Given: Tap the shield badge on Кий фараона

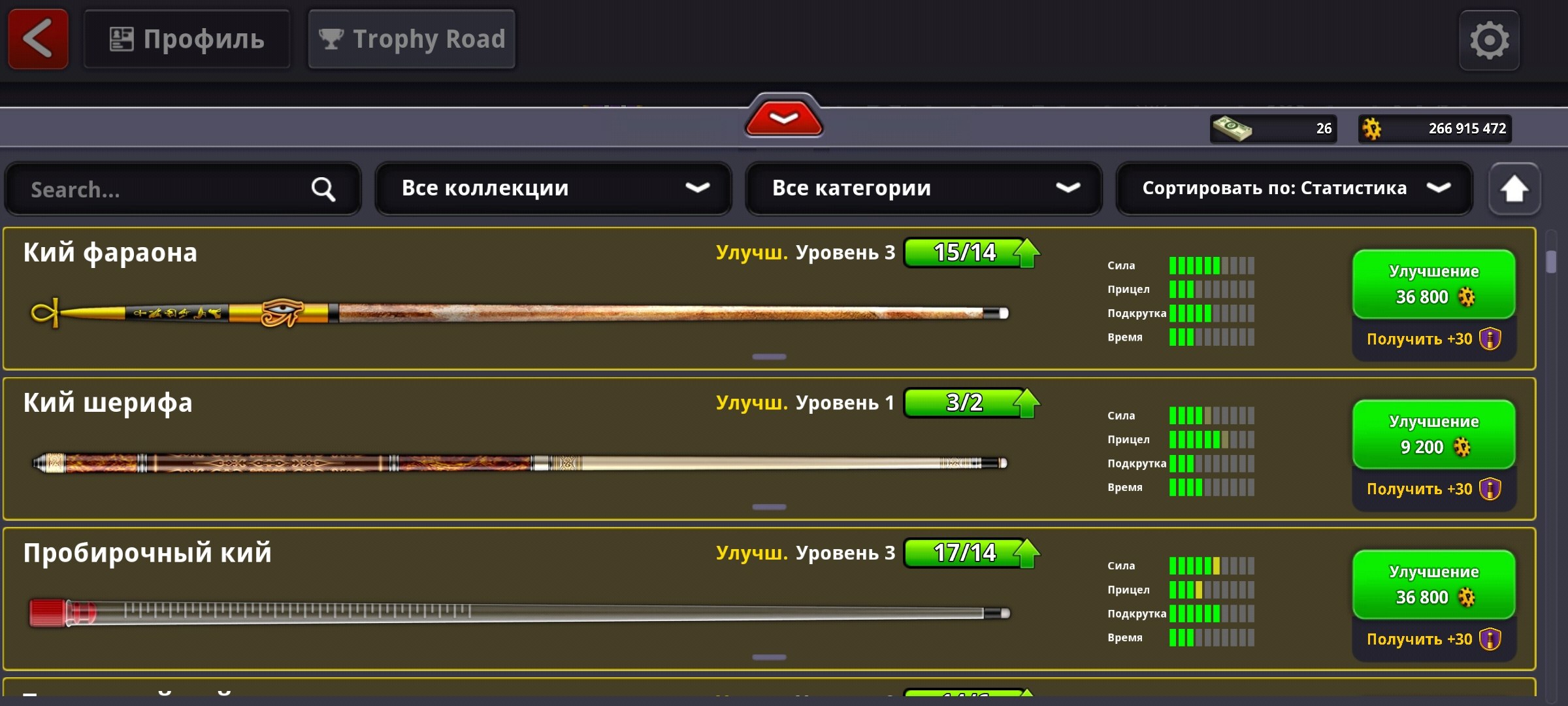Looking at the screenshot, I should click(x=1490, y=339).
